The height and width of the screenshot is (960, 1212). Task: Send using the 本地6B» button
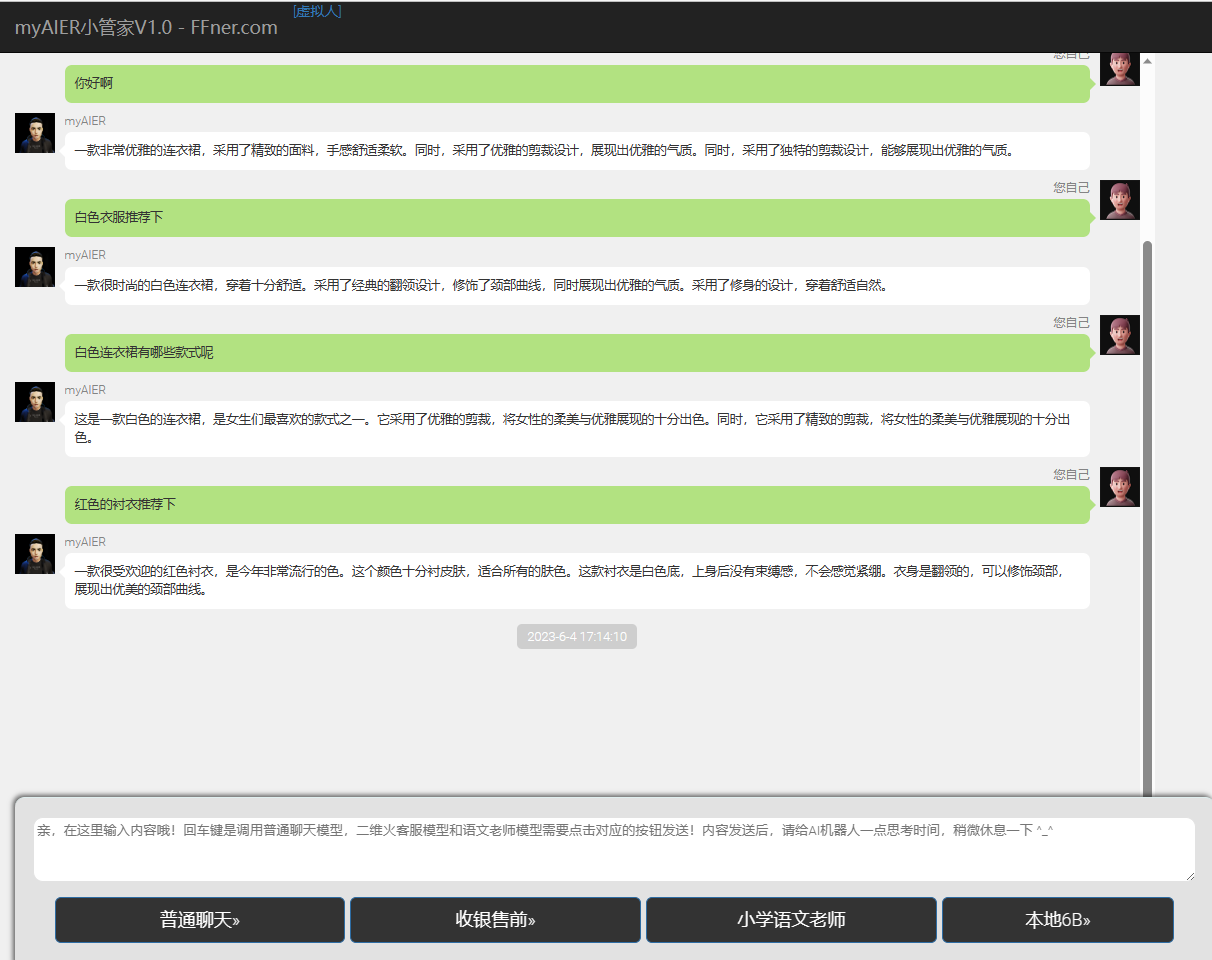click(x=1057, y=920)
